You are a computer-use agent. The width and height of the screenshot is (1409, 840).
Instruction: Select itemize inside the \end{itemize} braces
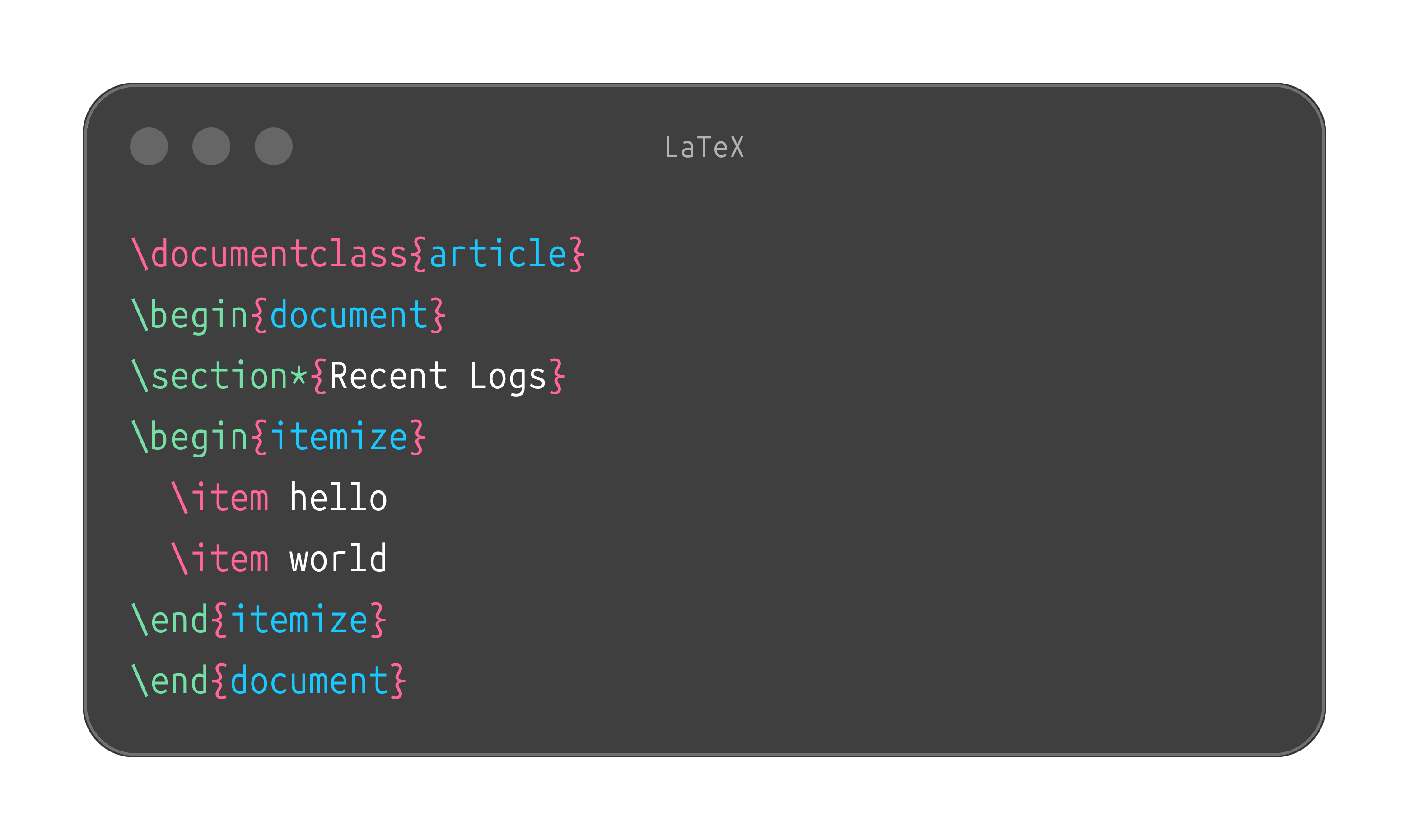tap(299, 621)
